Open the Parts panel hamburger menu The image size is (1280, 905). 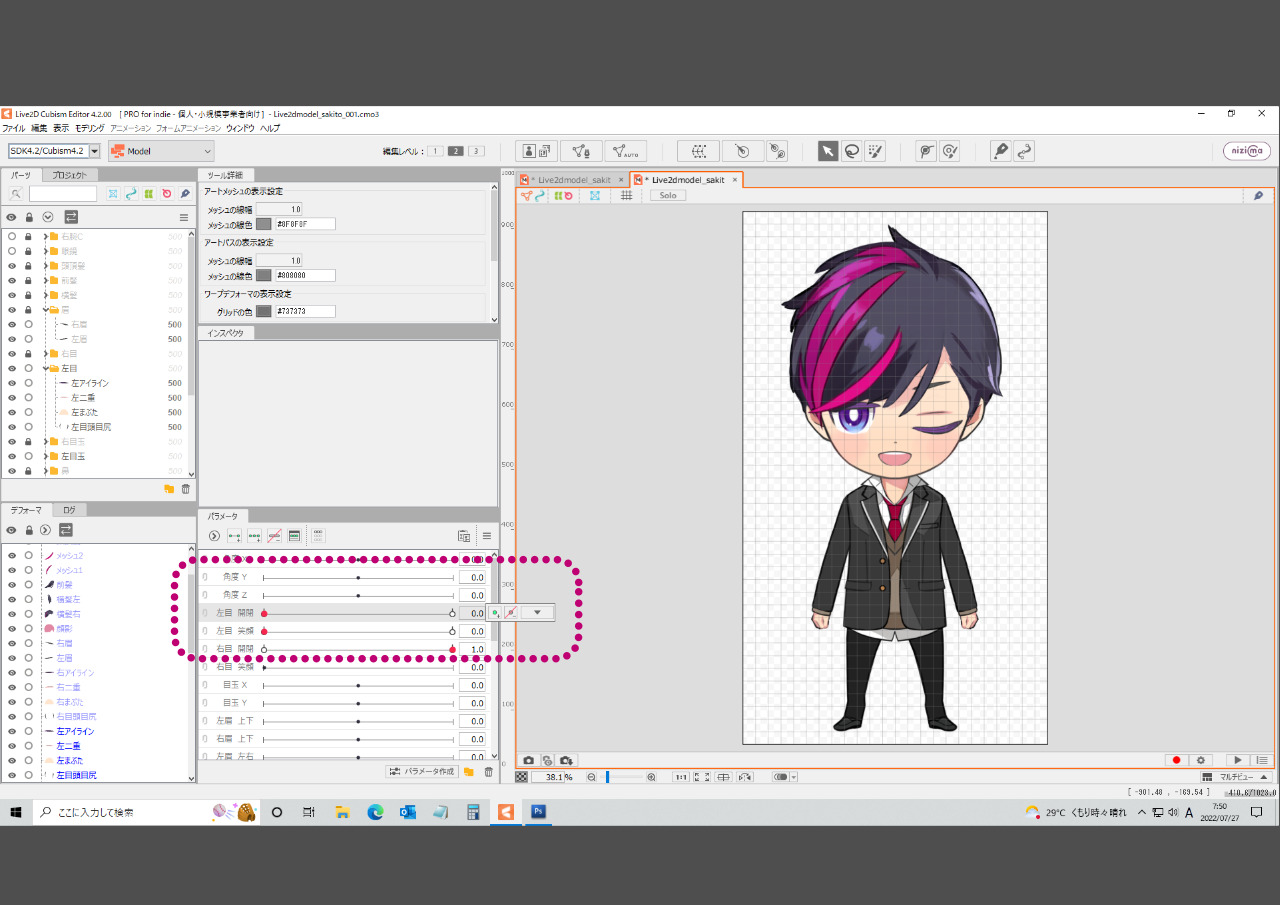[183, 217]
